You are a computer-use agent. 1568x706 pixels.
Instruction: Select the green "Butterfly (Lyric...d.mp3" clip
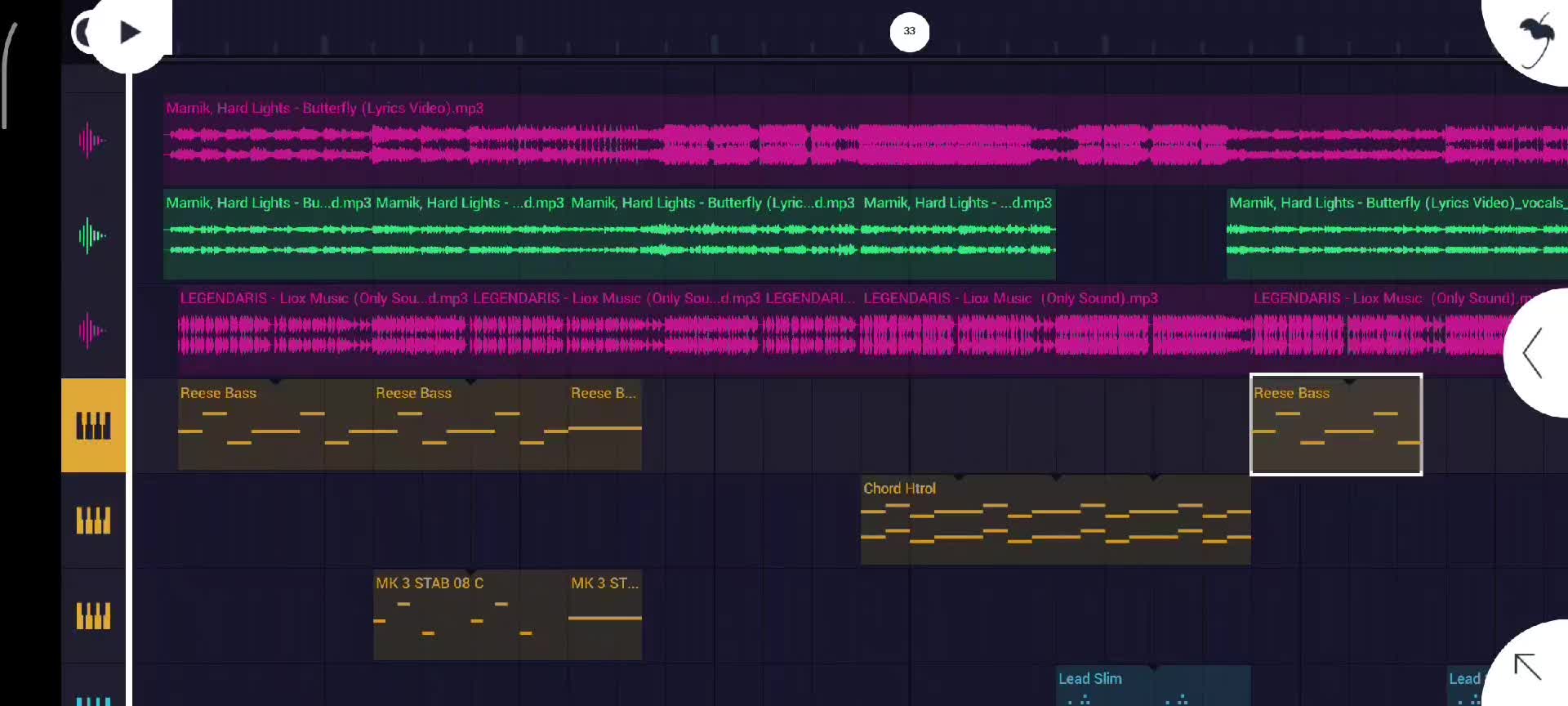click(x=714, y=235)
